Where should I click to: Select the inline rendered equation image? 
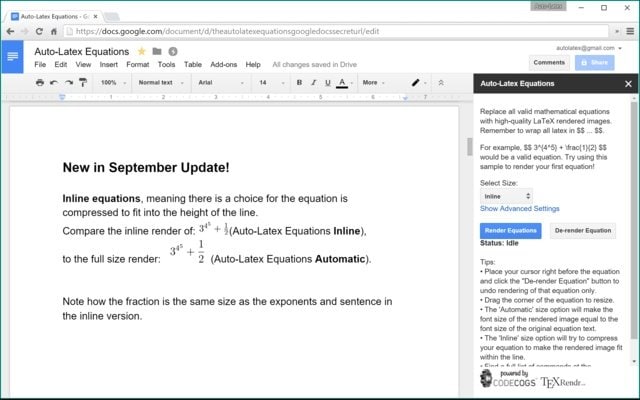[x=213, y=229]
